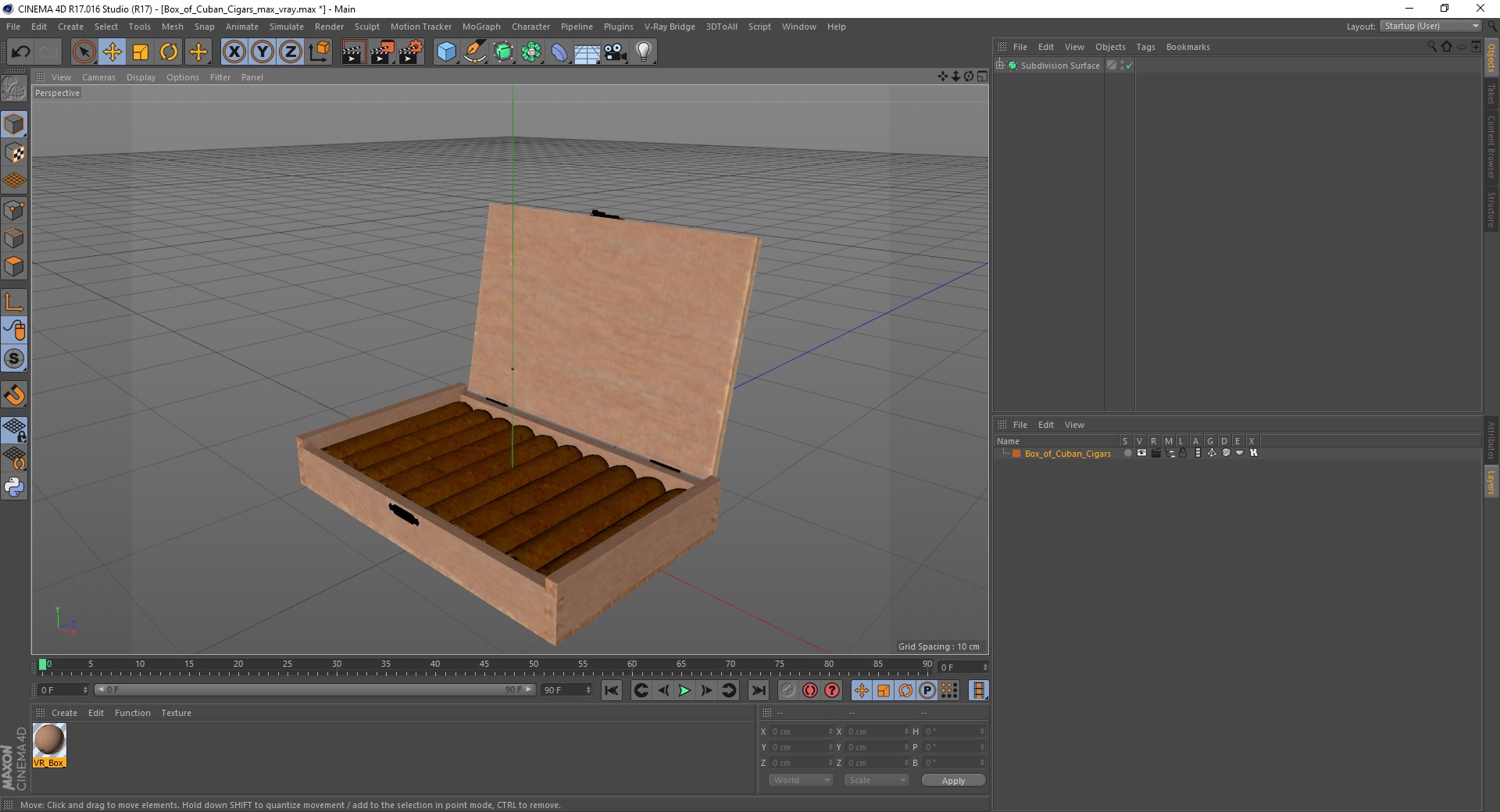This screenshot has width=1500, height=812.
Task: Open the Layout Startup dropdown
Action: click(1431, 26)
